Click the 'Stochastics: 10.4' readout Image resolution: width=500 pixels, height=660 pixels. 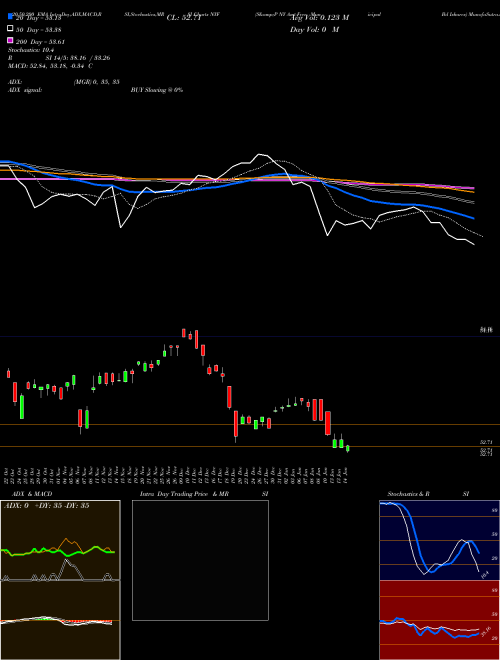31,50
